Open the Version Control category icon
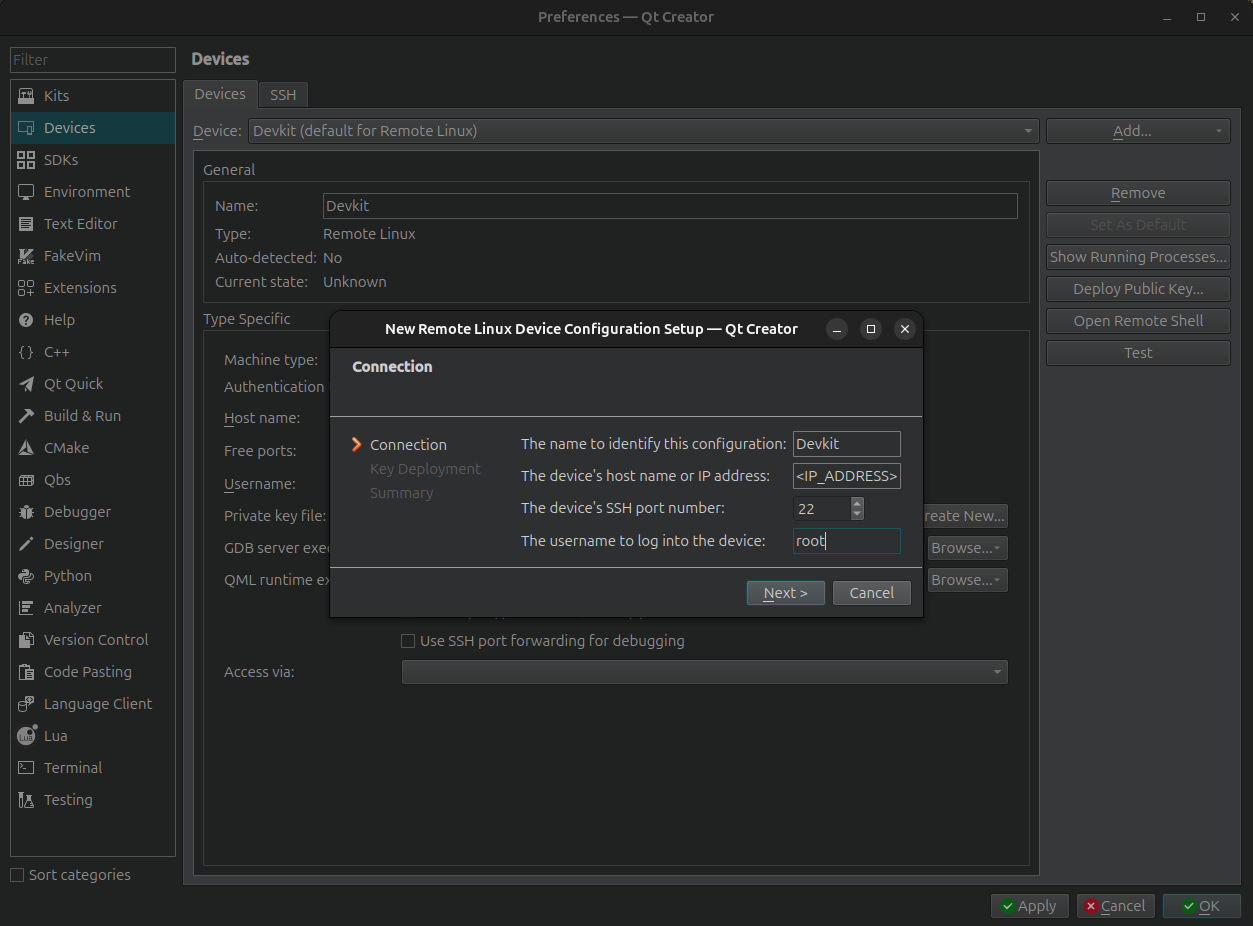 (x=26, y=640)
